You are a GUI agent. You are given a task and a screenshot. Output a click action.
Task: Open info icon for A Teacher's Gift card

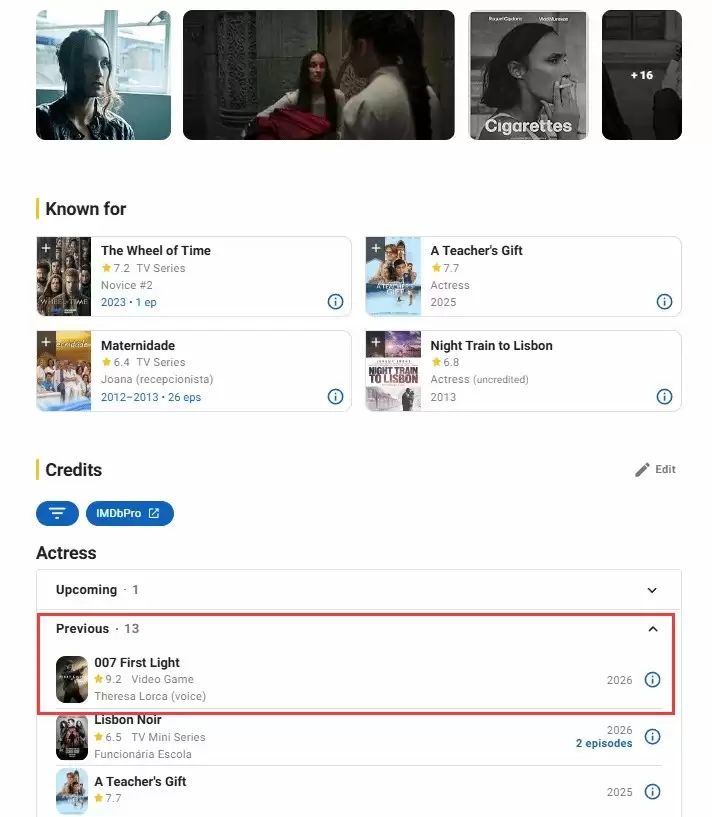tap(664, 302)
